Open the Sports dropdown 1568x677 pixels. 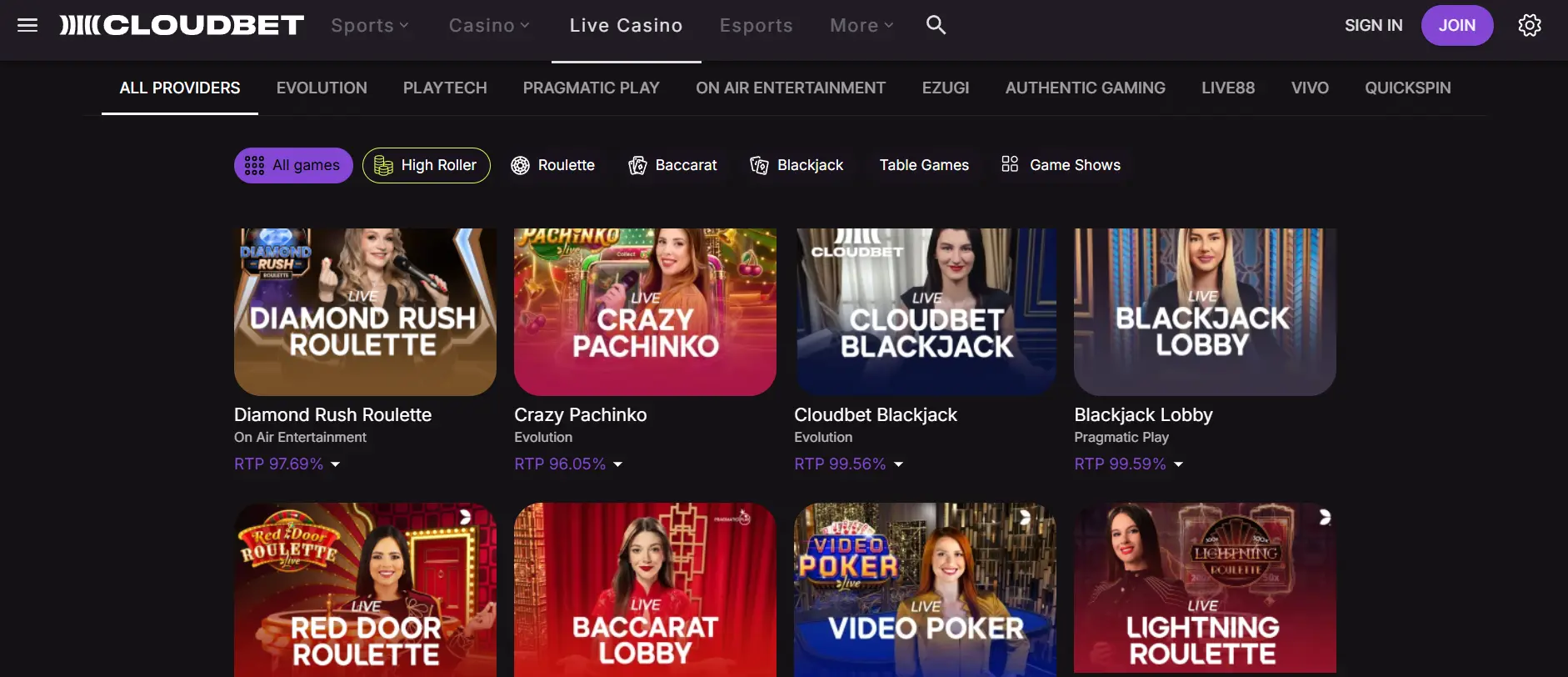tap(369, 25)
